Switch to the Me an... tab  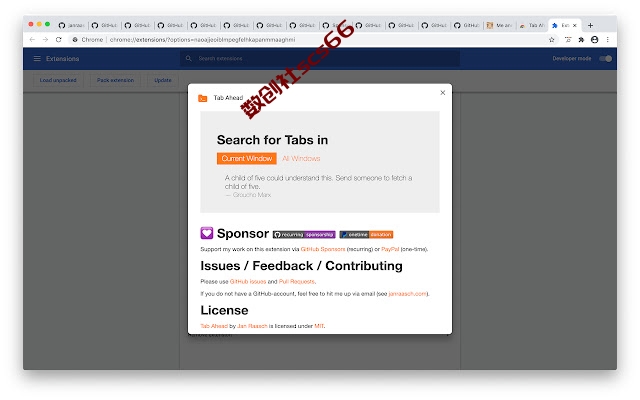pyautogui.click(x=500, y=25)
